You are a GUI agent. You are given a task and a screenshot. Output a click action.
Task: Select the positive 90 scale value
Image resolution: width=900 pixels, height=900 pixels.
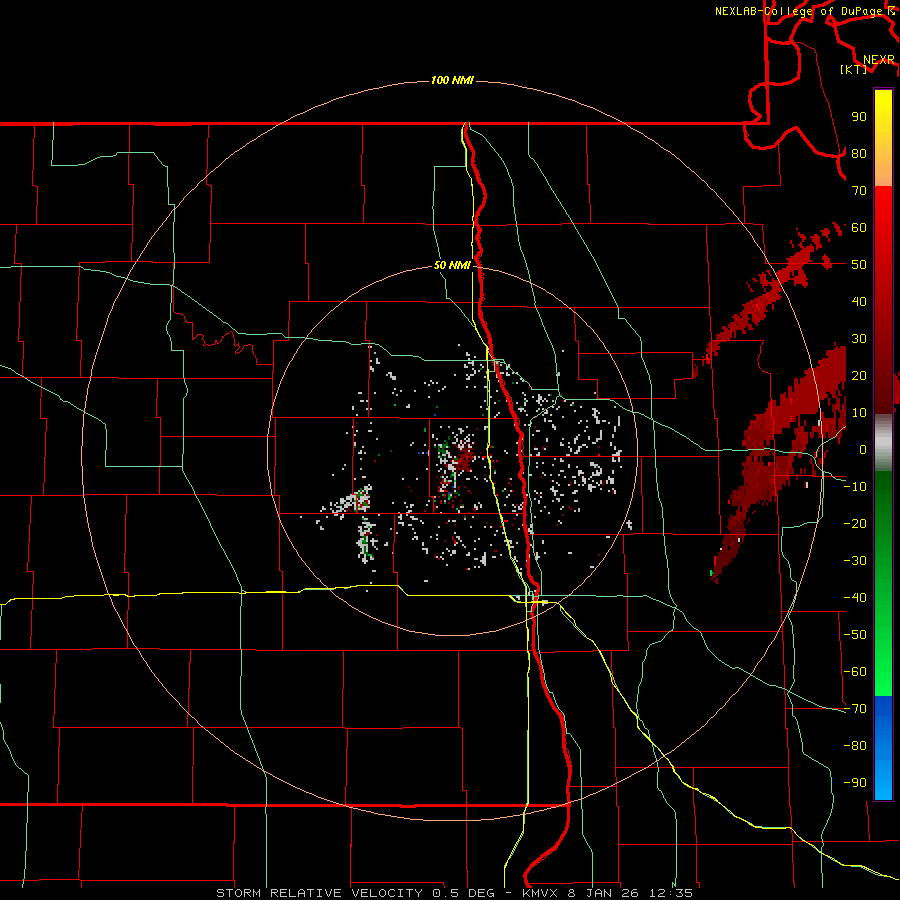(859, 117)
